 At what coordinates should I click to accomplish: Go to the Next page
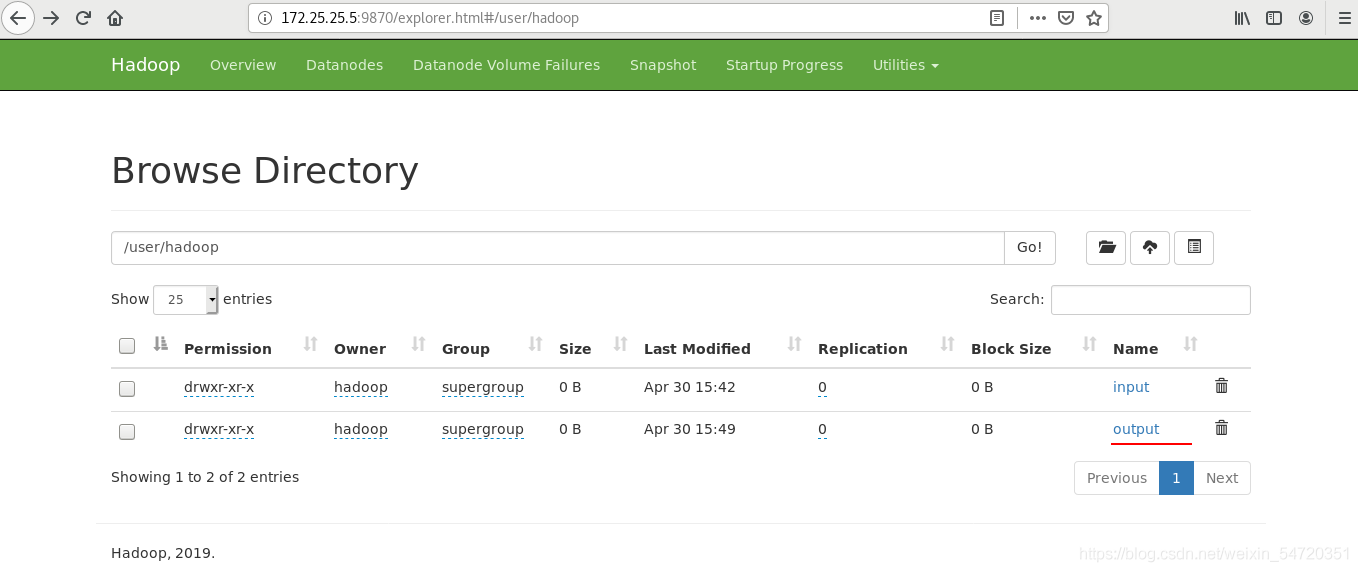tap(1222, 478)
